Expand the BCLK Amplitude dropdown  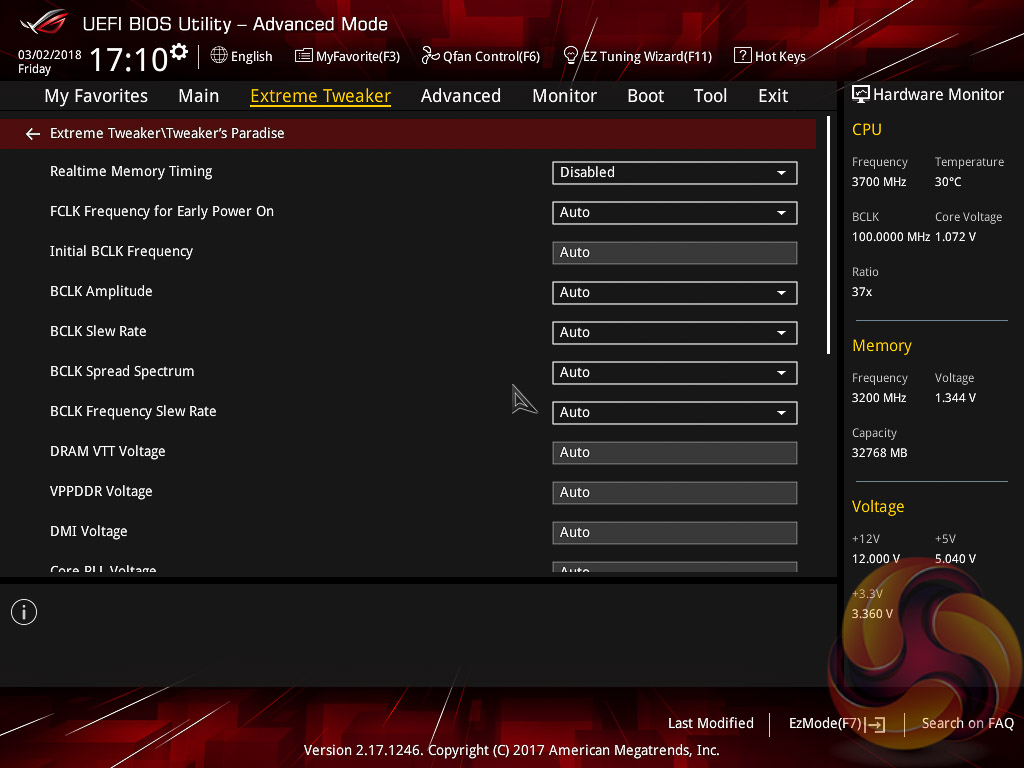pos(675,293)
